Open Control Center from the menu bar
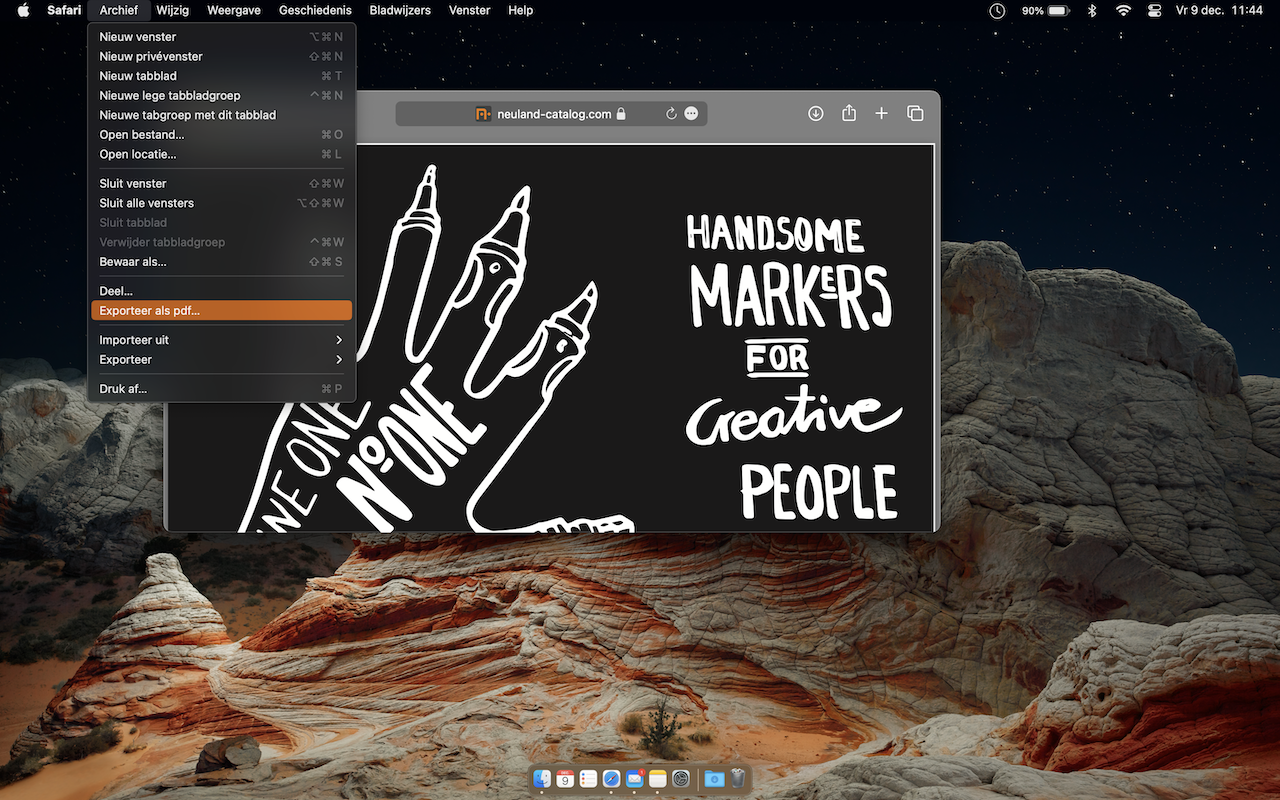This screenshot has width=1280, height=800. click(x=1155, y=10)
